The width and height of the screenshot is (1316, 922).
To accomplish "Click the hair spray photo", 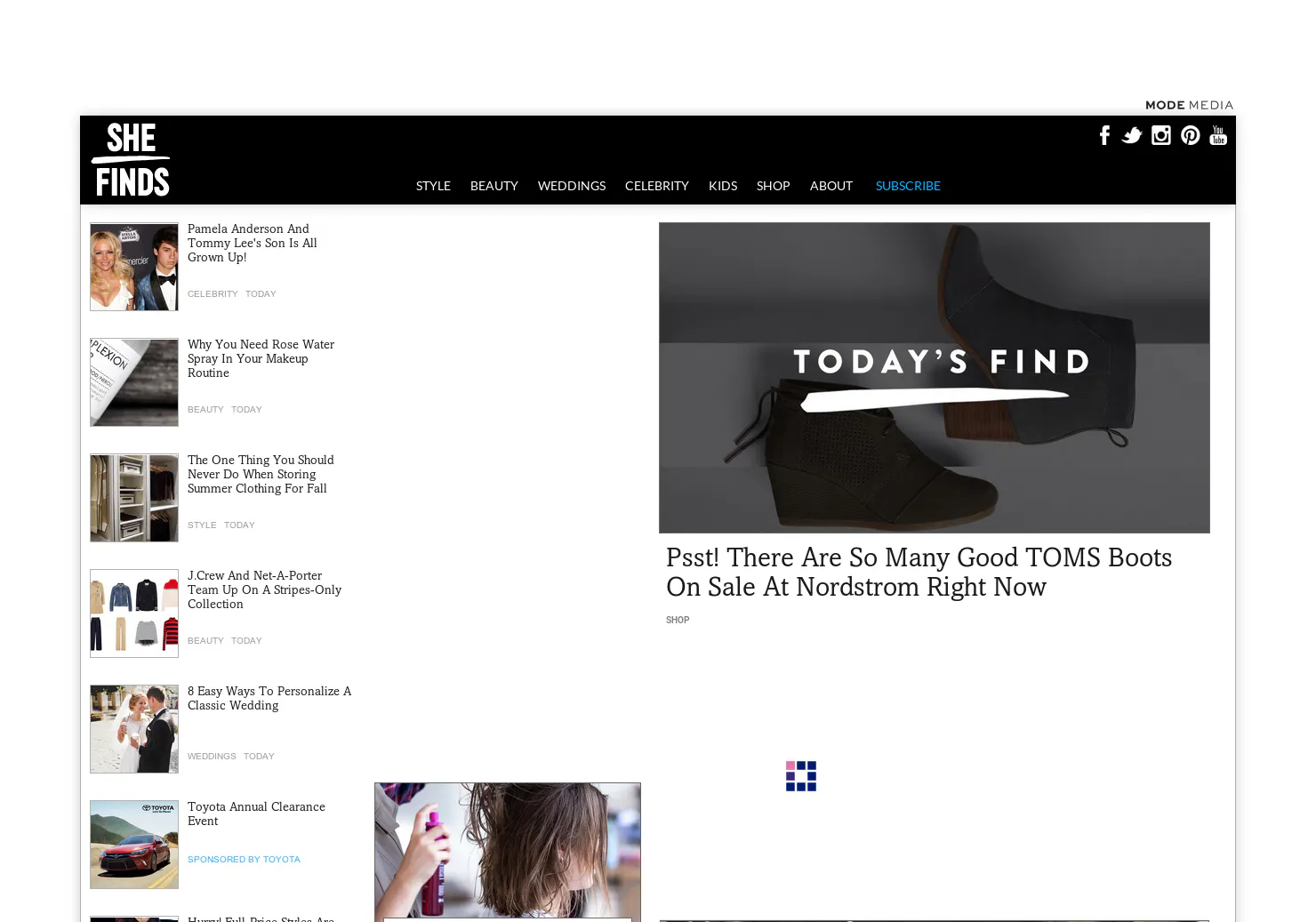I will [x=508, y=852].
